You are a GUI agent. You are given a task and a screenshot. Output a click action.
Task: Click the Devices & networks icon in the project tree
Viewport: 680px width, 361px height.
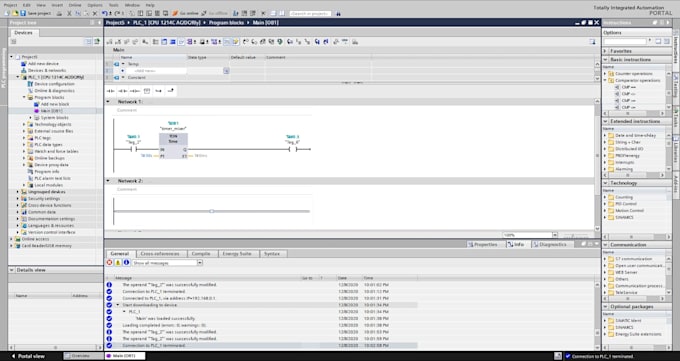[24, 70]
